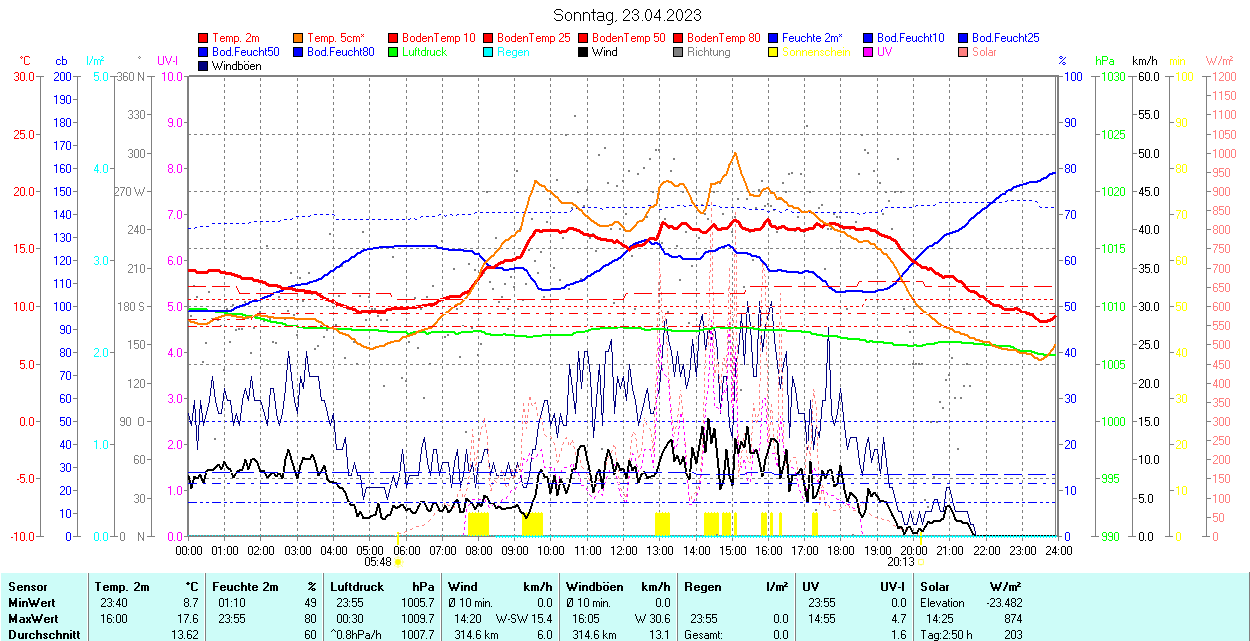
Task: Click the maximum pressure value 1009.7
Action: (x=418, y=619)
